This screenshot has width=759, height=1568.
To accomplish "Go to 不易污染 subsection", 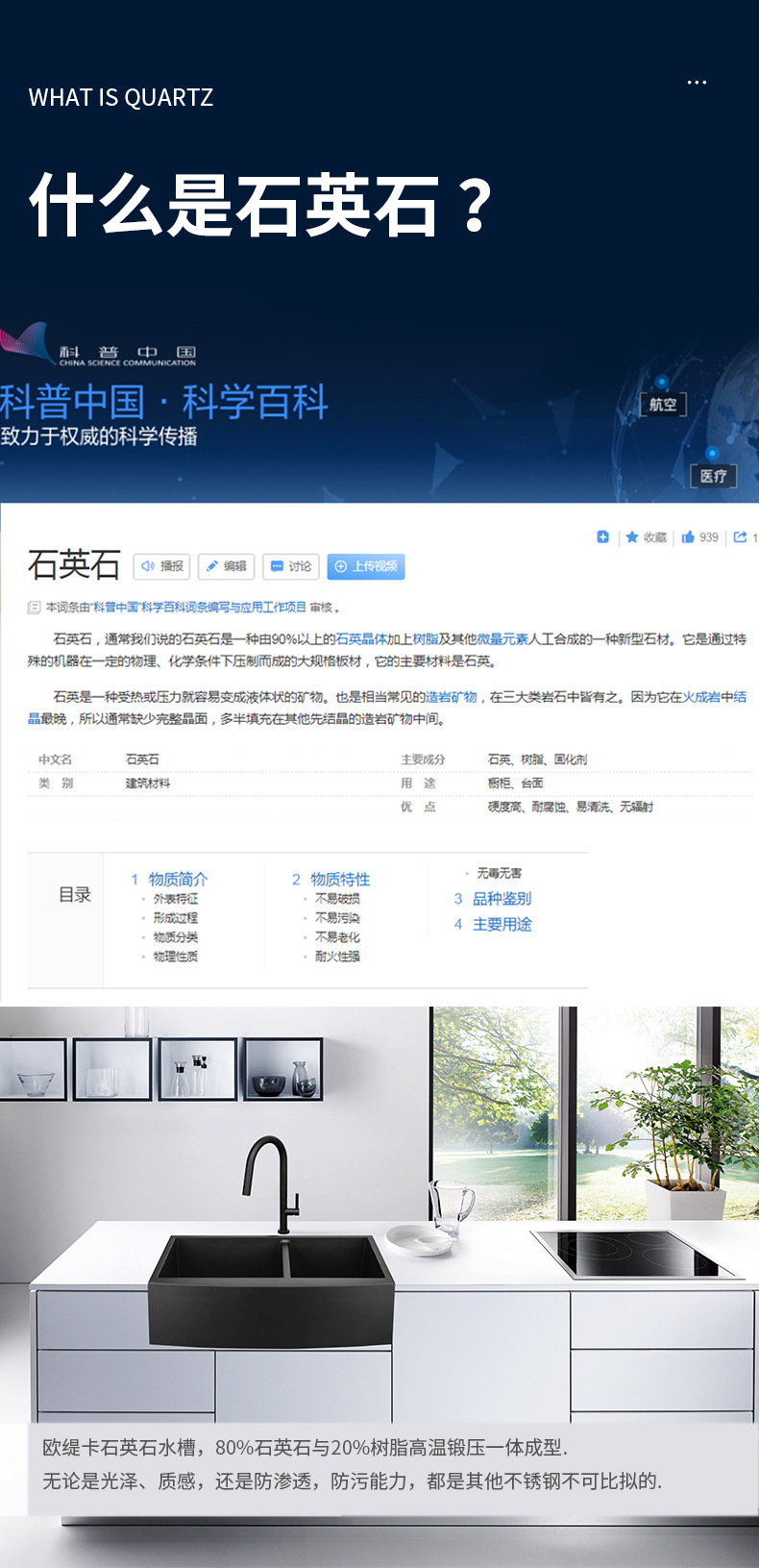I will (337, 918).
